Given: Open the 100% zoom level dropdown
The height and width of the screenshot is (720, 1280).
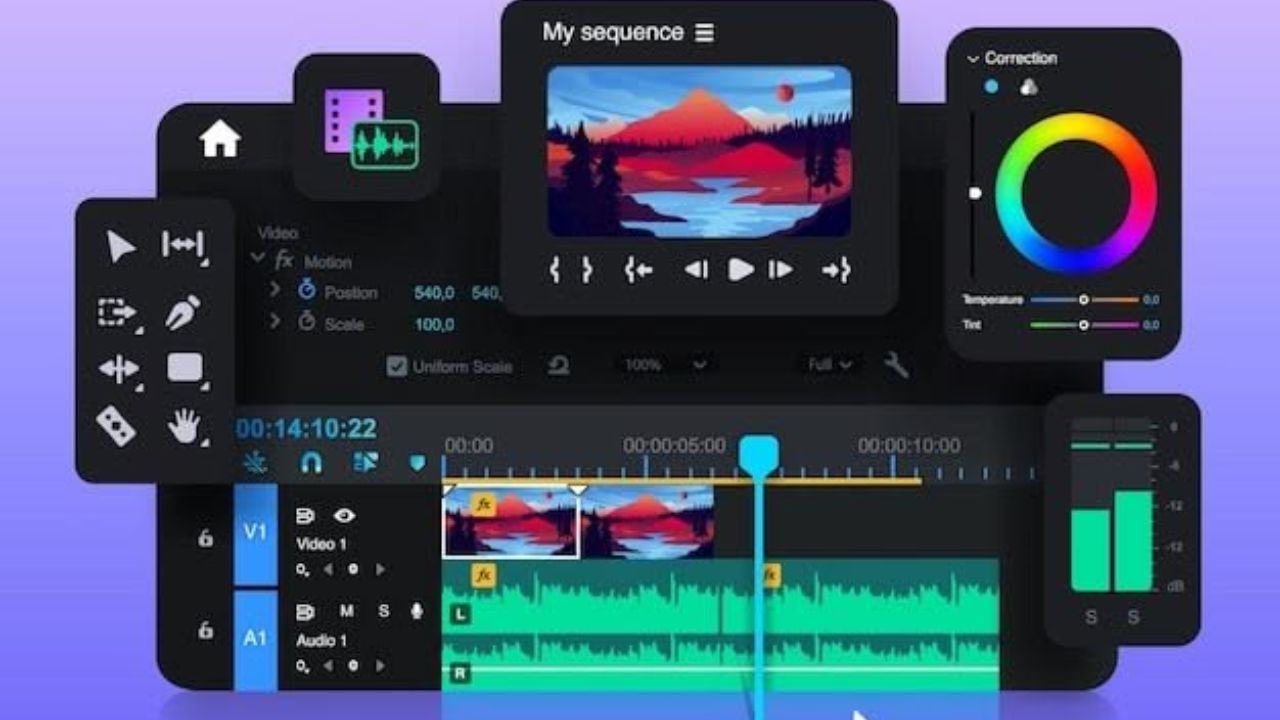Looking at the screenshot, I should click(x=665, y=365).
